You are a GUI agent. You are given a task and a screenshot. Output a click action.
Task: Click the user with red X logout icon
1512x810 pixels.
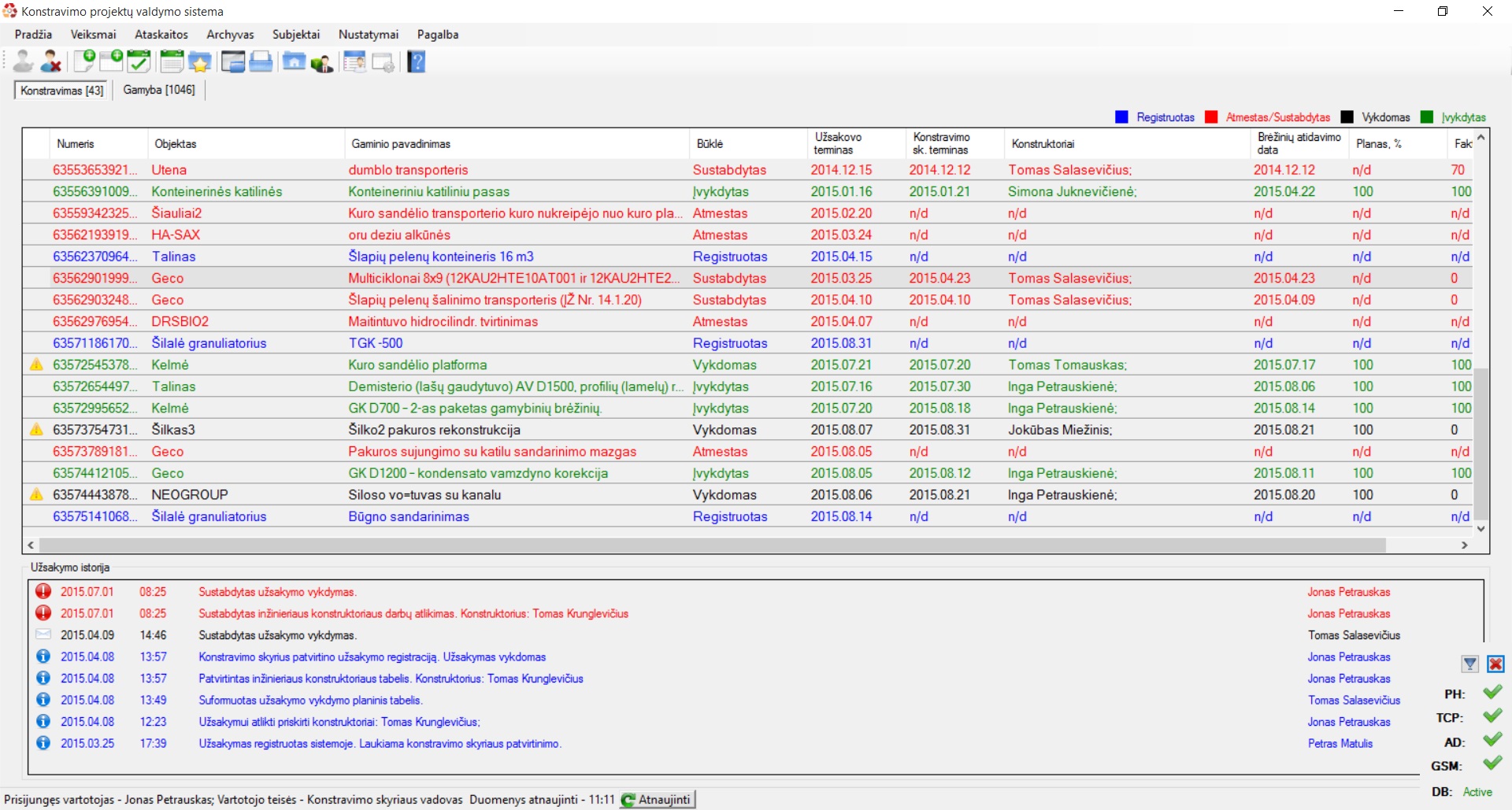tap(51, 61)
